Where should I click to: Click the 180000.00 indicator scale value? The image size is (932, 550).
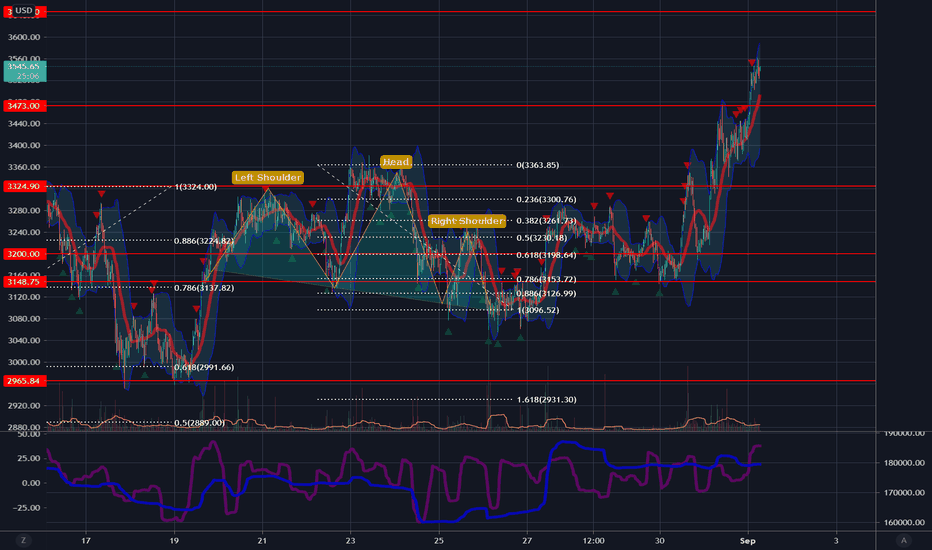[905, 463]
